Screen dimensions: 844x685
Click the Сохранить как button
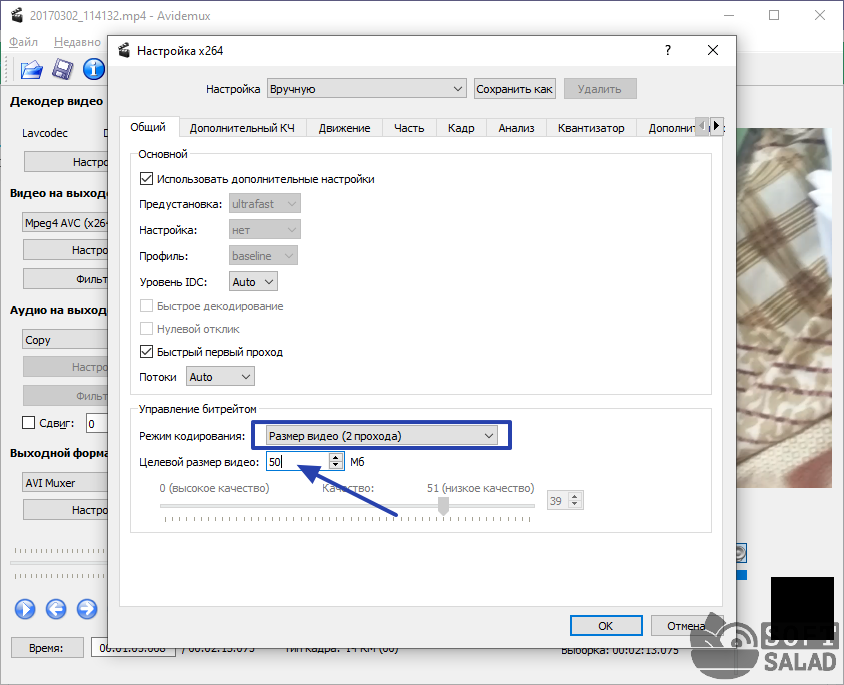(x=515, y=89)
